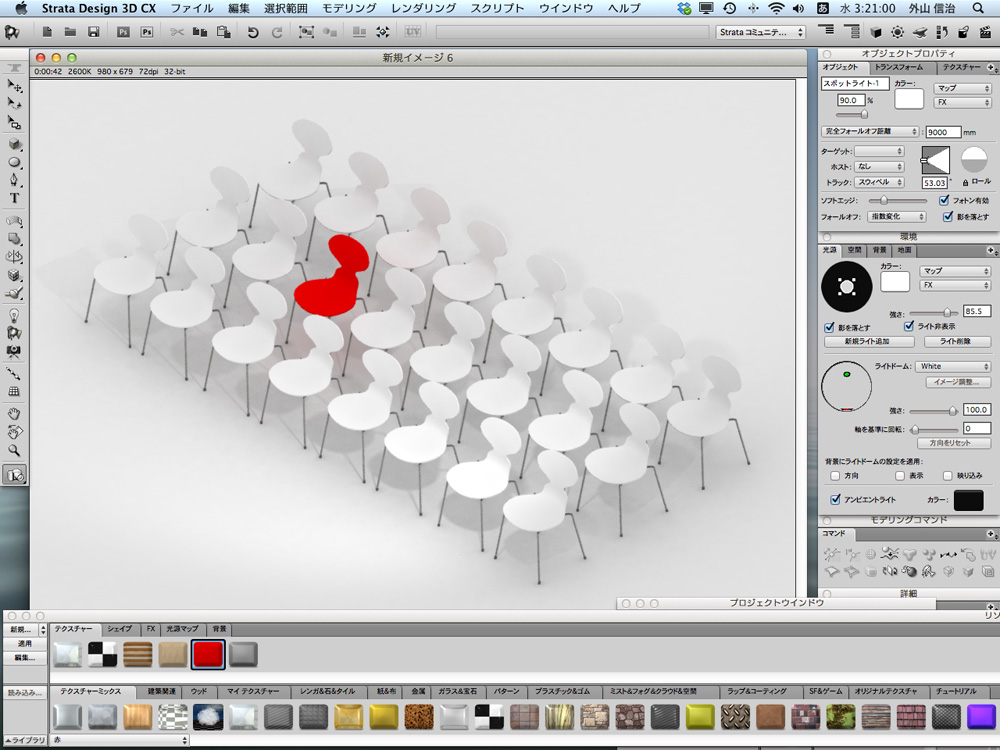Click the UV edit icon in toolbar
This screenshot has width=1000, height=750.
[x=413, y=32]
